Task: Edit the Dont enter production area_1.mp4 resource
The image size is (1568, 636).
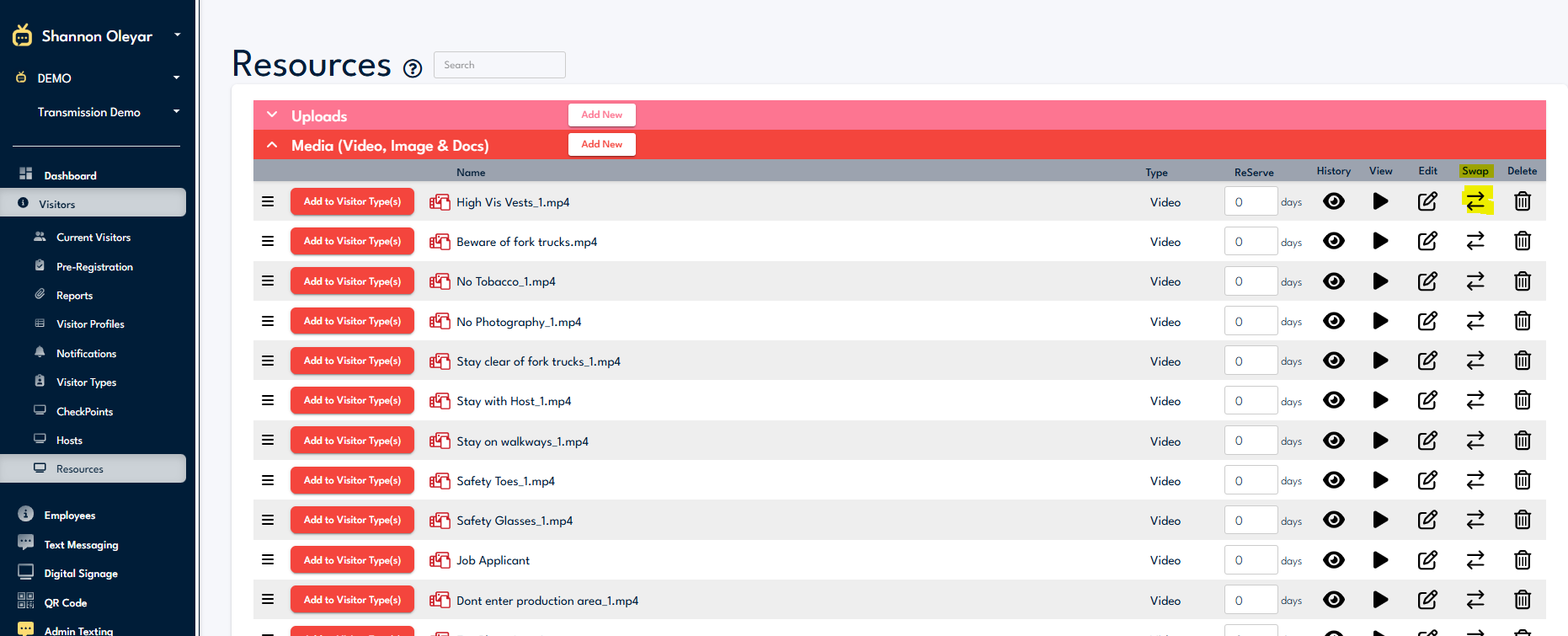Action: tap(1427, 600)
